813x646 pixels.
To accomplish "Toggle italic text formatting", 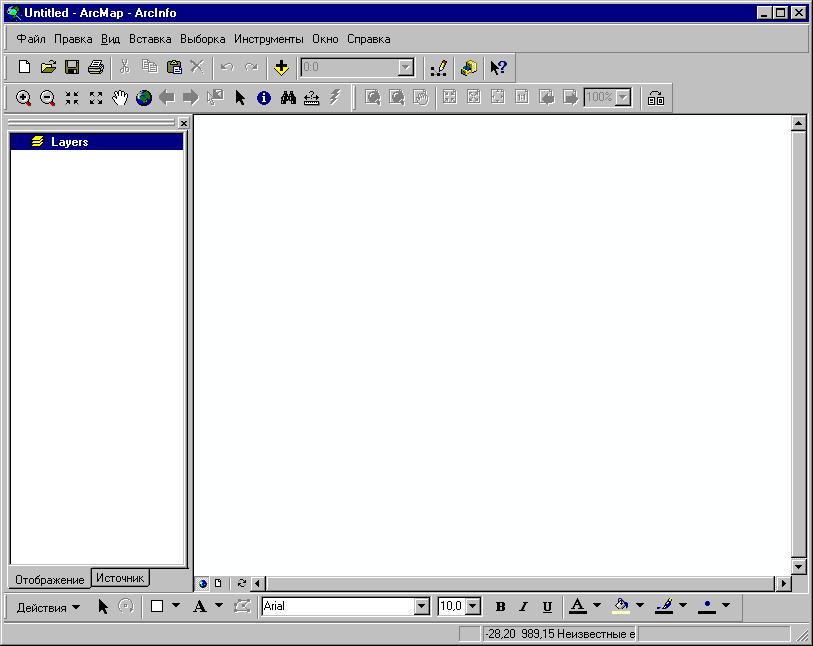I will point(524,606).
